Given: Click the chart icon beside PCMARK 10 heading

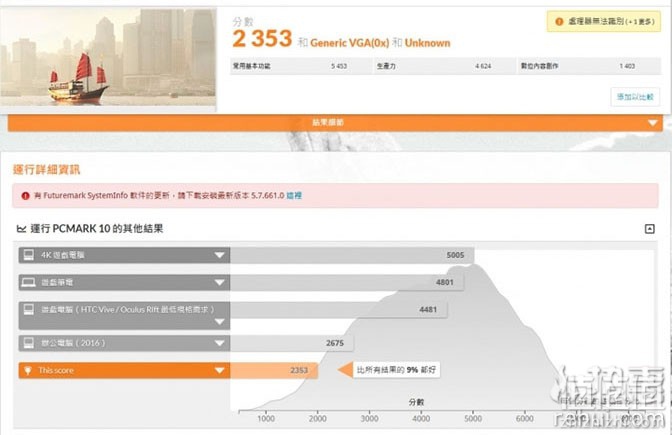Looking at the screenshot, I should (21, 229).
